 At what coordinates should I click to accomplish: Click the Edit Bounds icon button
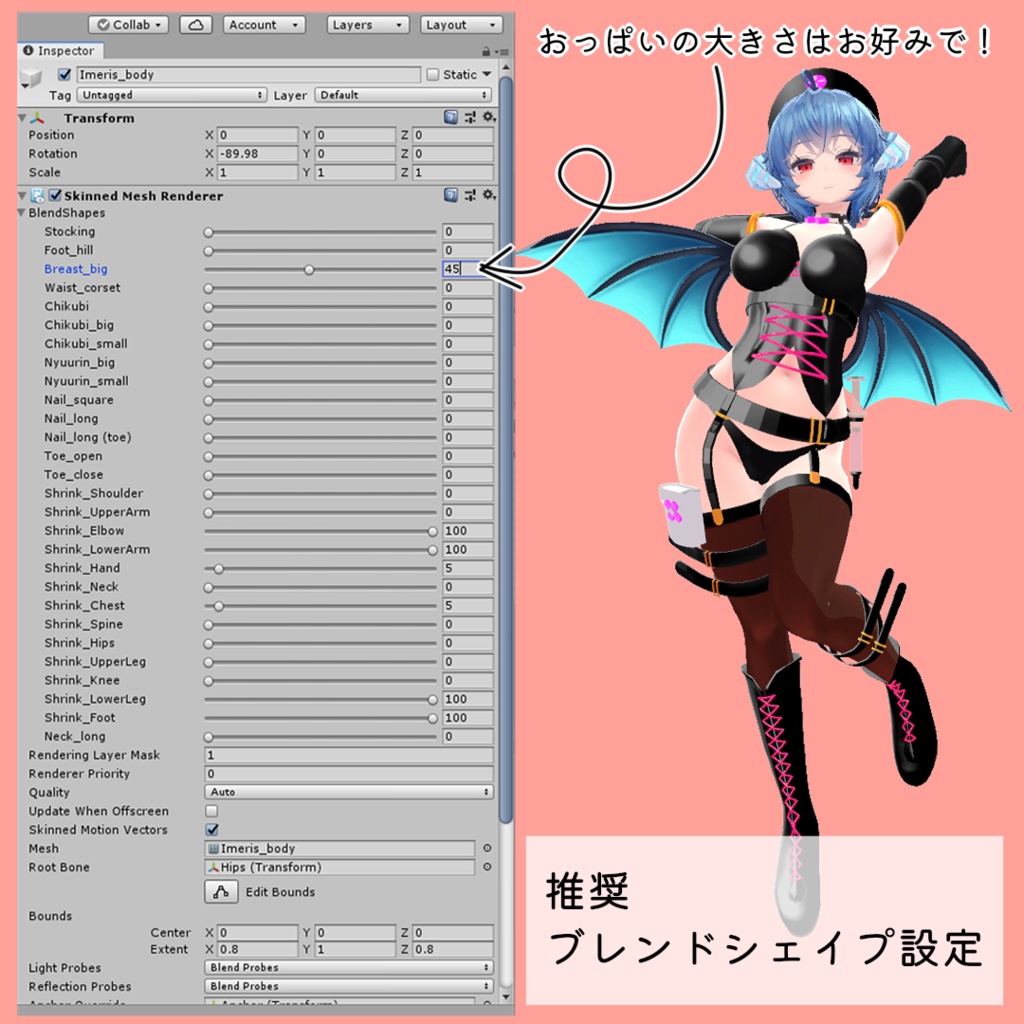click(221, 891)
